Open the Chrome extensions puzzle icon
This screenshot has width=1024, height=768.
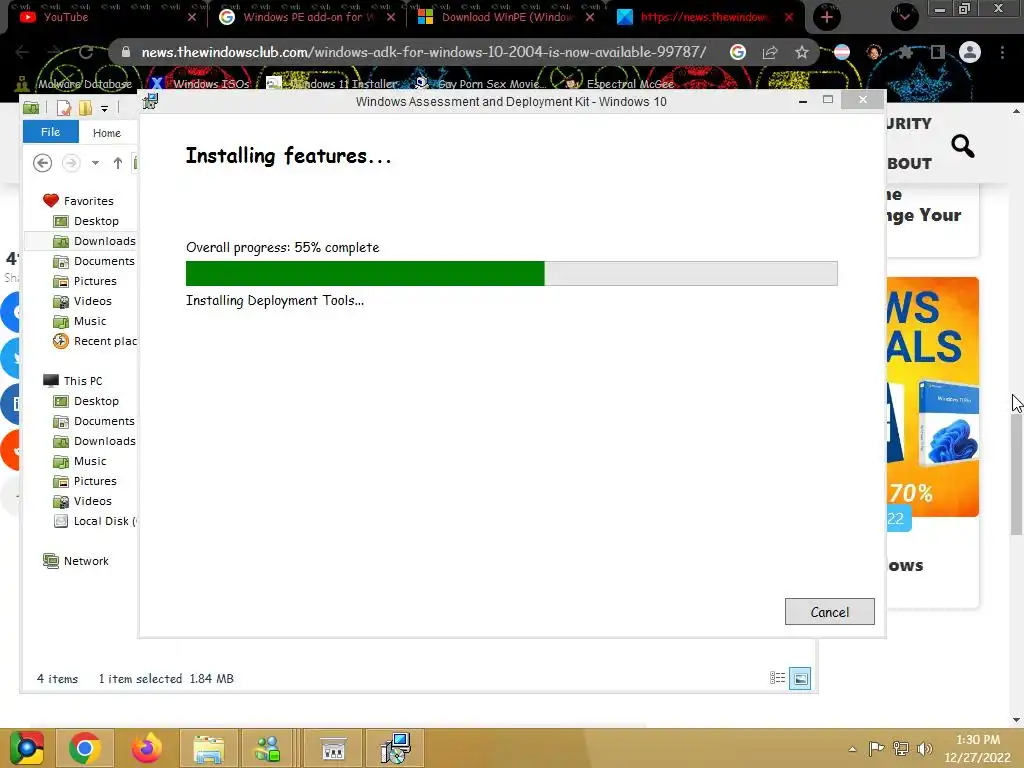pos(905,52)
